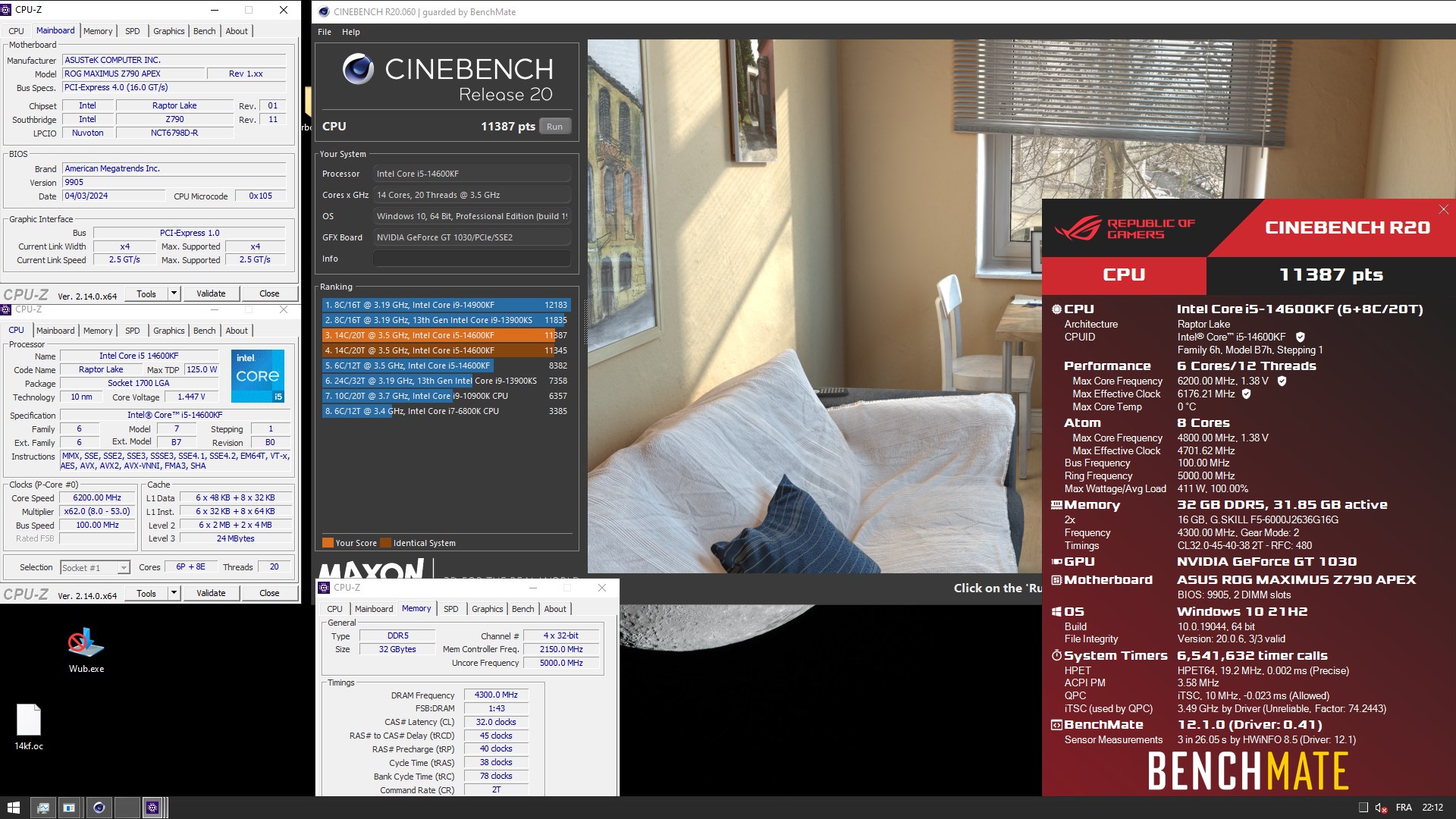
Task: Click the CPU-Z icon in the Memory window's title bar
Action: click(324, 588)
